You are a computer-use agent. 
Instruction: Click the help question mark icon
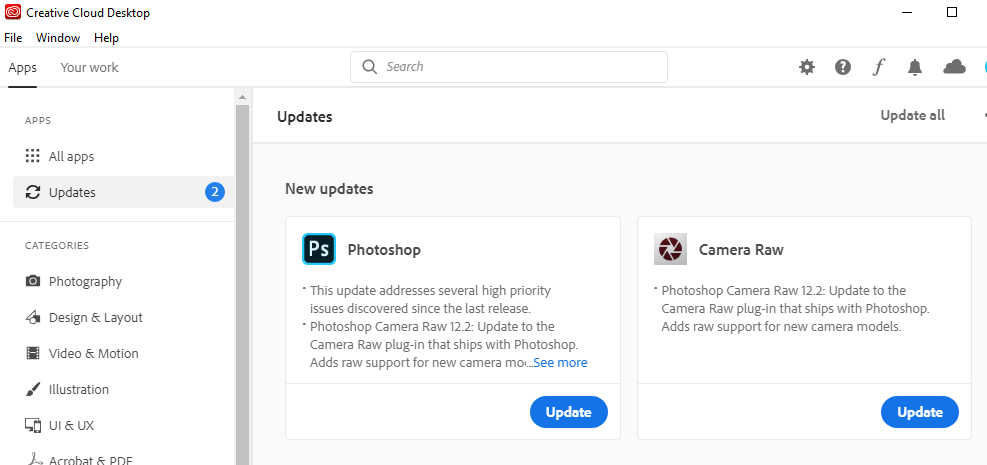click(x=843, y=67)
